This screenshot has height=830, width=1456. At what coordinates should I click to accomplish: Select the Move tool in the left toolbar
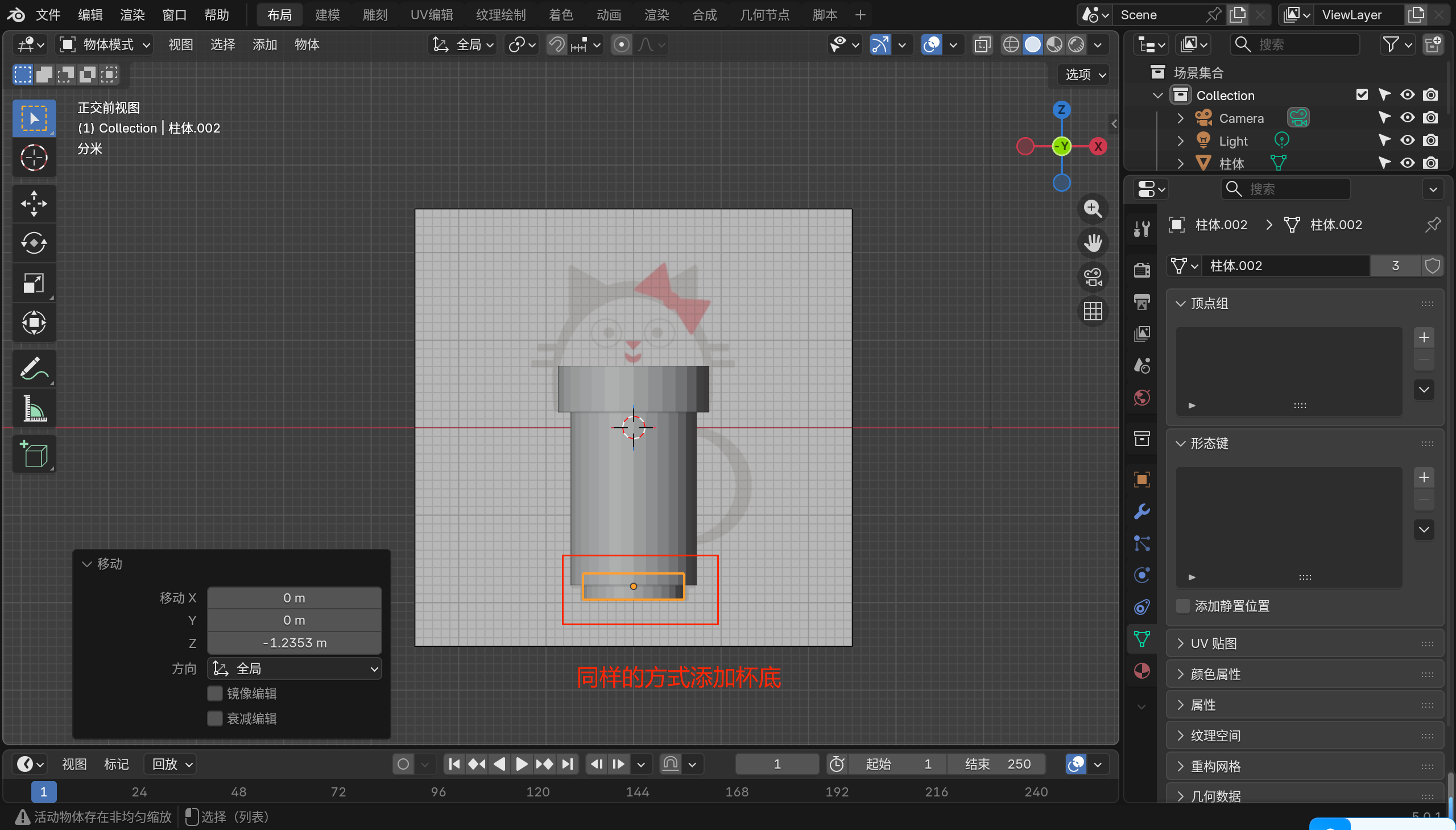pos(34,204)
